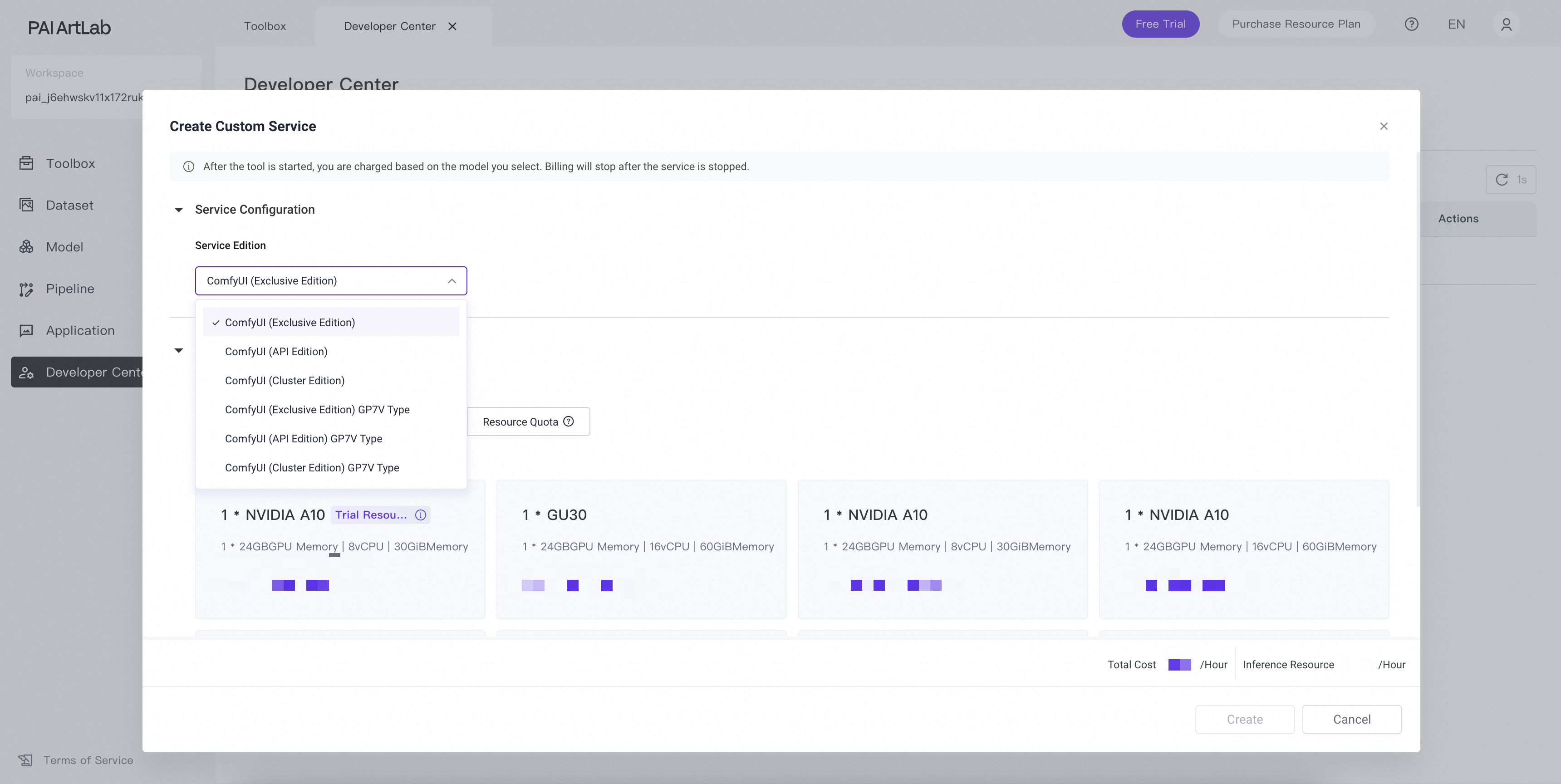Click the Application sidebar icon
This screenshot has height=784, width=1561.
26,331
